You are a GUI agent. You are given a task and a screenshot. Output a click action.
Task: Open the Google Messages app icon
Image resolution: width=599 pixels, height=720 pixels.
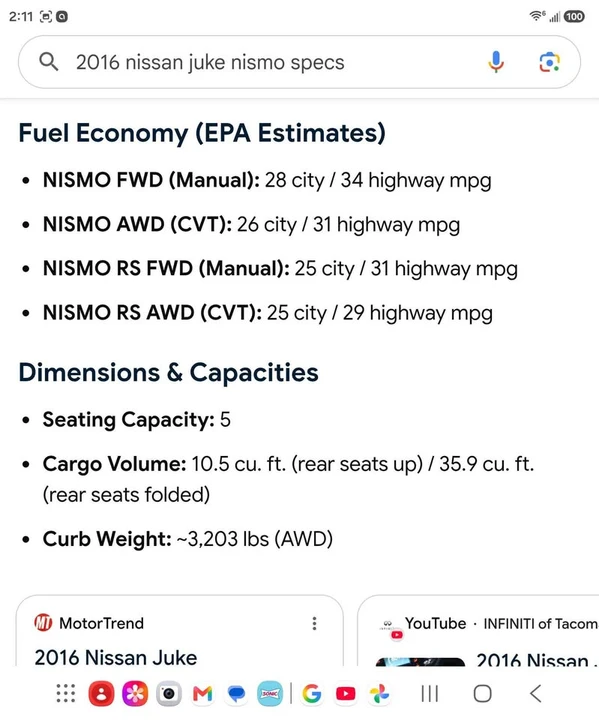click(237, 693)
